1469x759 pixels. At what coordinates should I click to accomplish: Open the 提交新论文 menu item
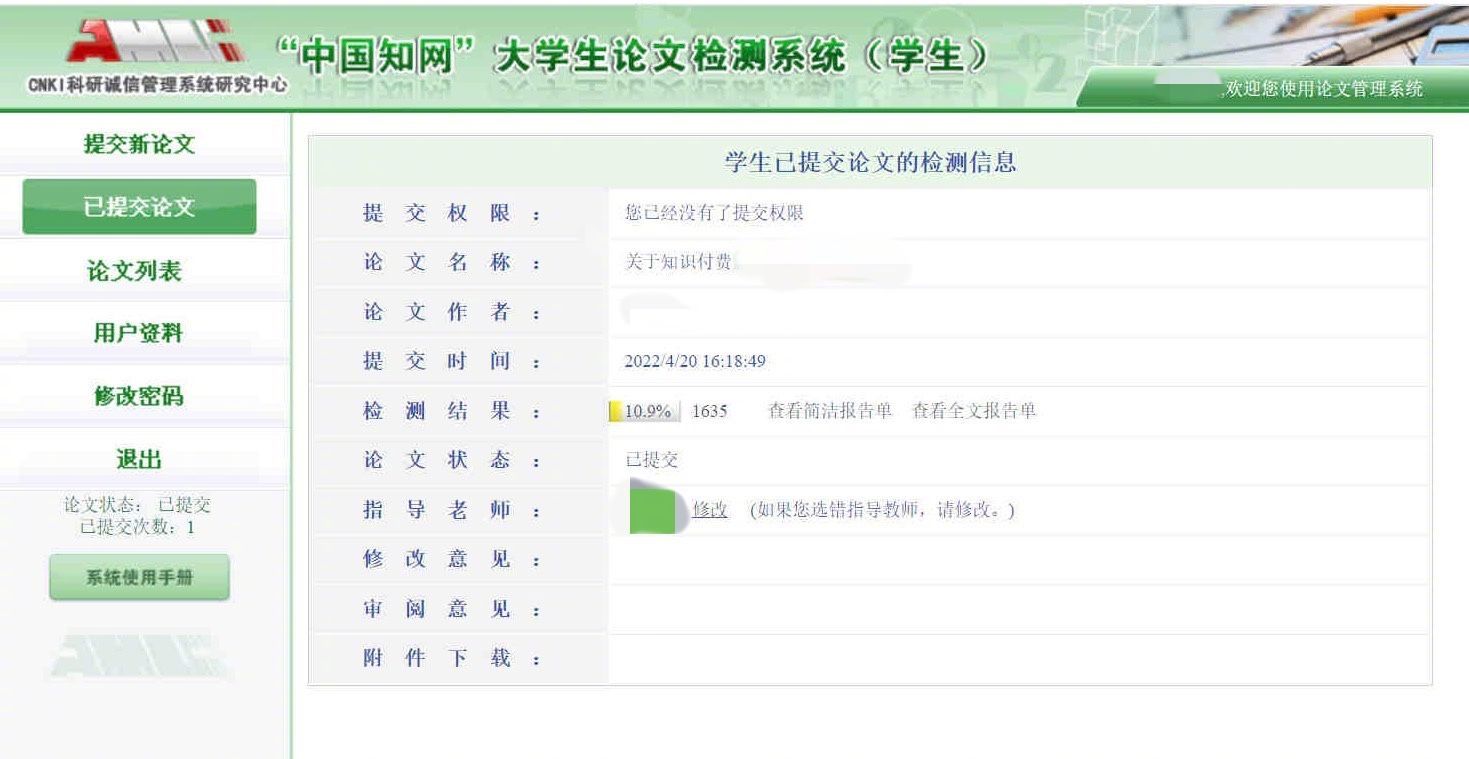pos(139,144)
